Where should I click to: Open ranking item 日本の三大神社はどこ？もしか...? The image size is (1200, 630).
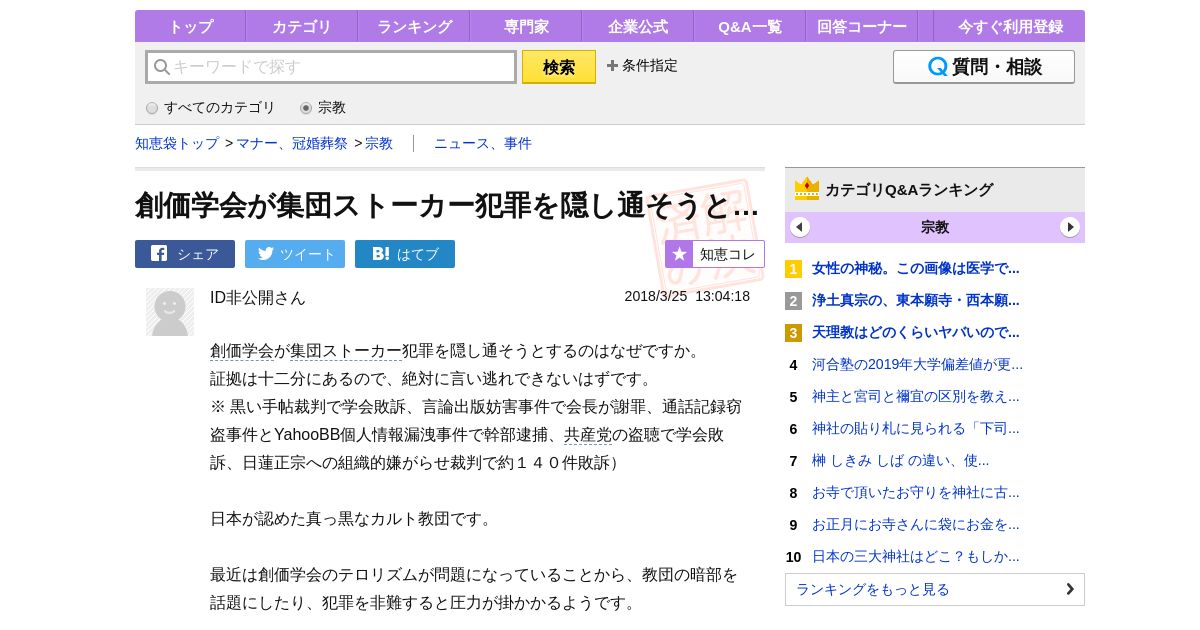click(x=916, y=556)
